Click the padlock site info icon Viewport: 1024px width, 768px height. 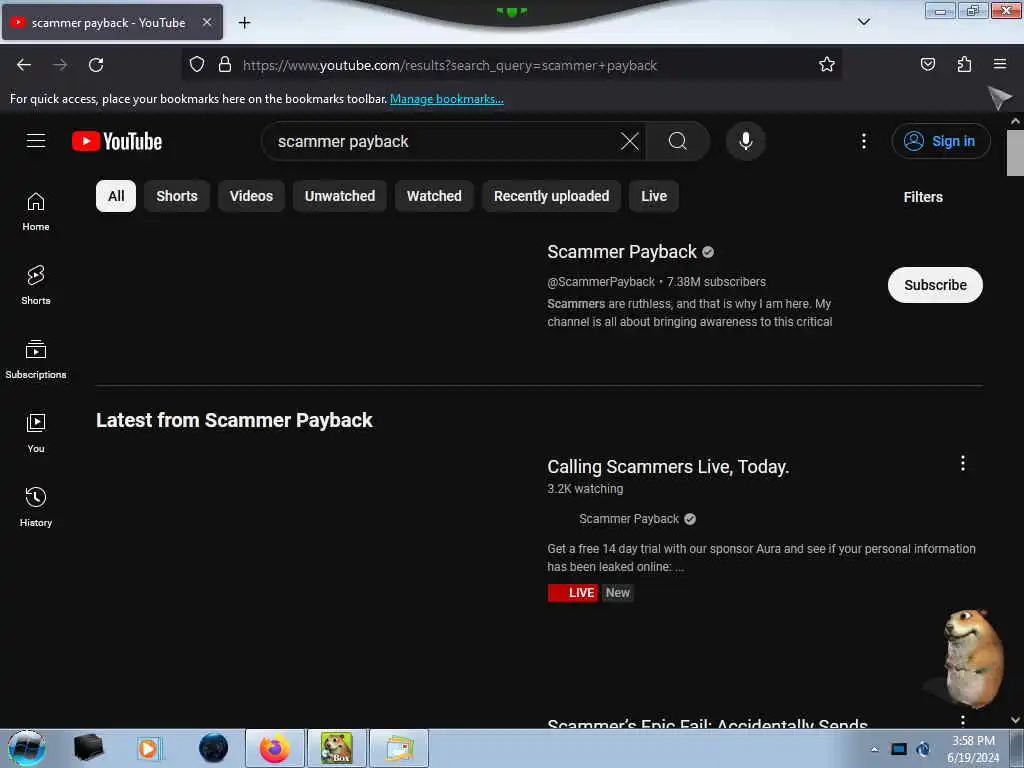coord(225,64)
